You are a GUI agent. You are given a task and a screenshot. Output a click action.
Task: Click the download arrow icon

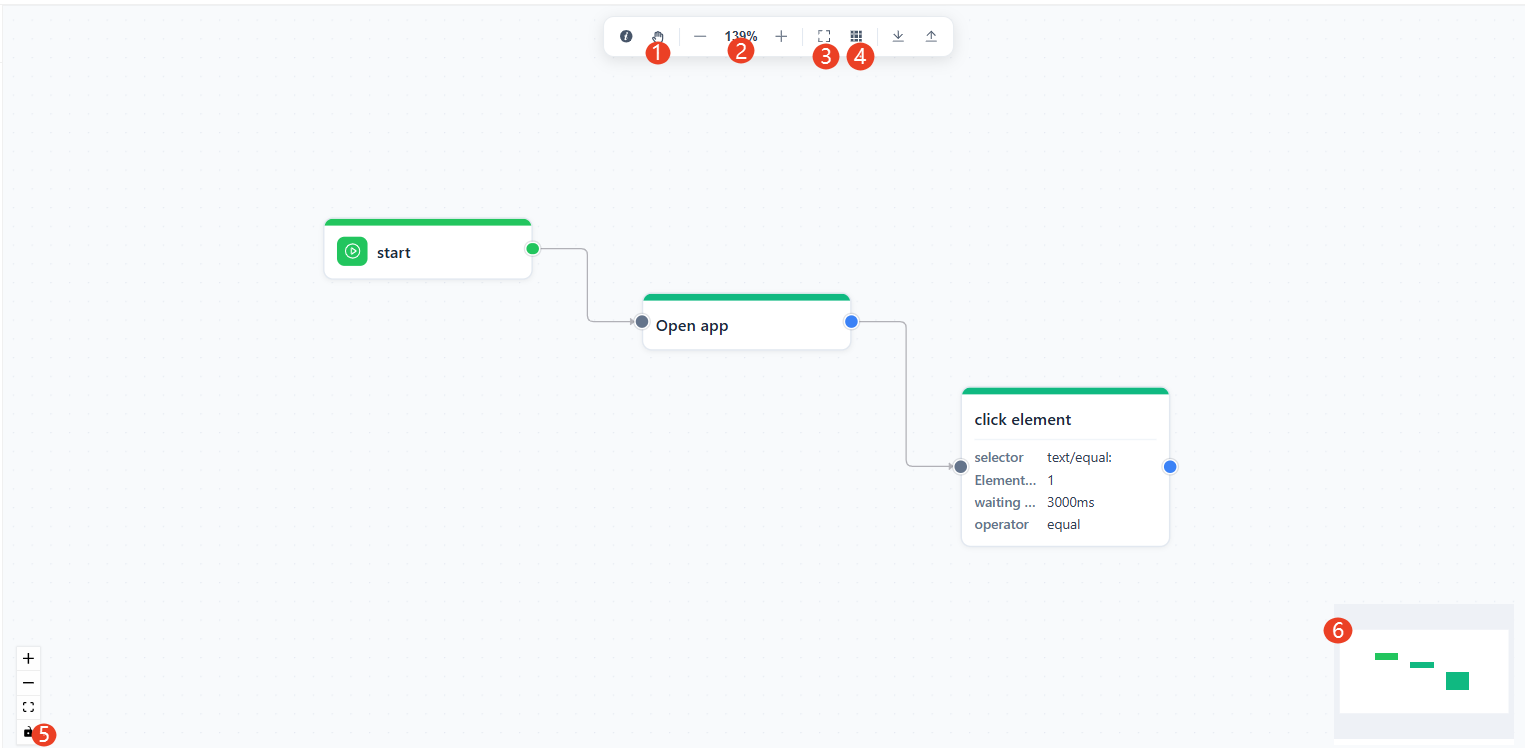(898, 36)
